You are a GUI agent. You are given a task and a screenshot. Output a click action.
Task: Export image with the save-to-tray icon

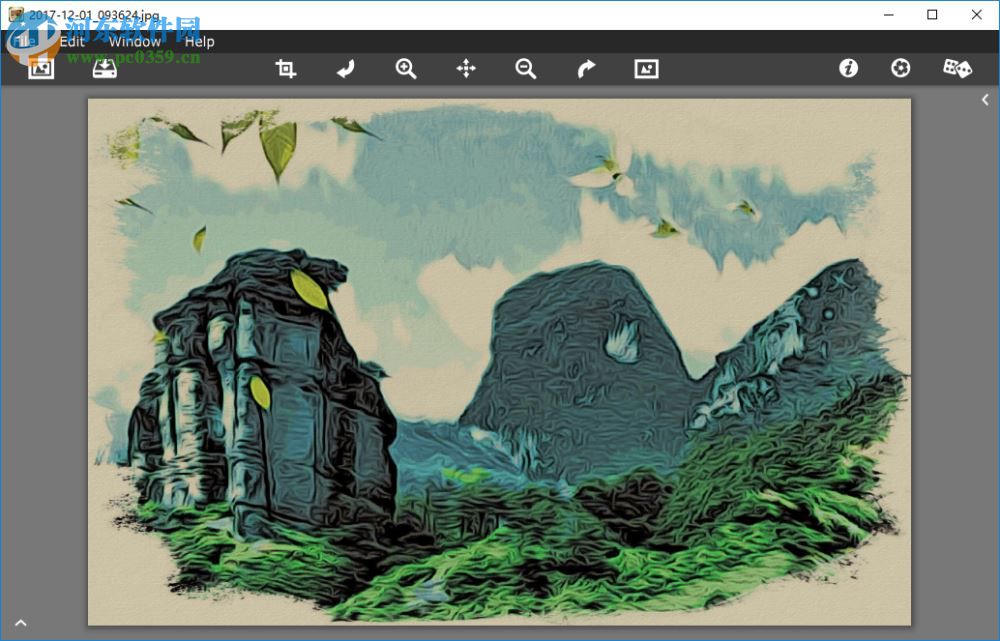pos(104,68)
